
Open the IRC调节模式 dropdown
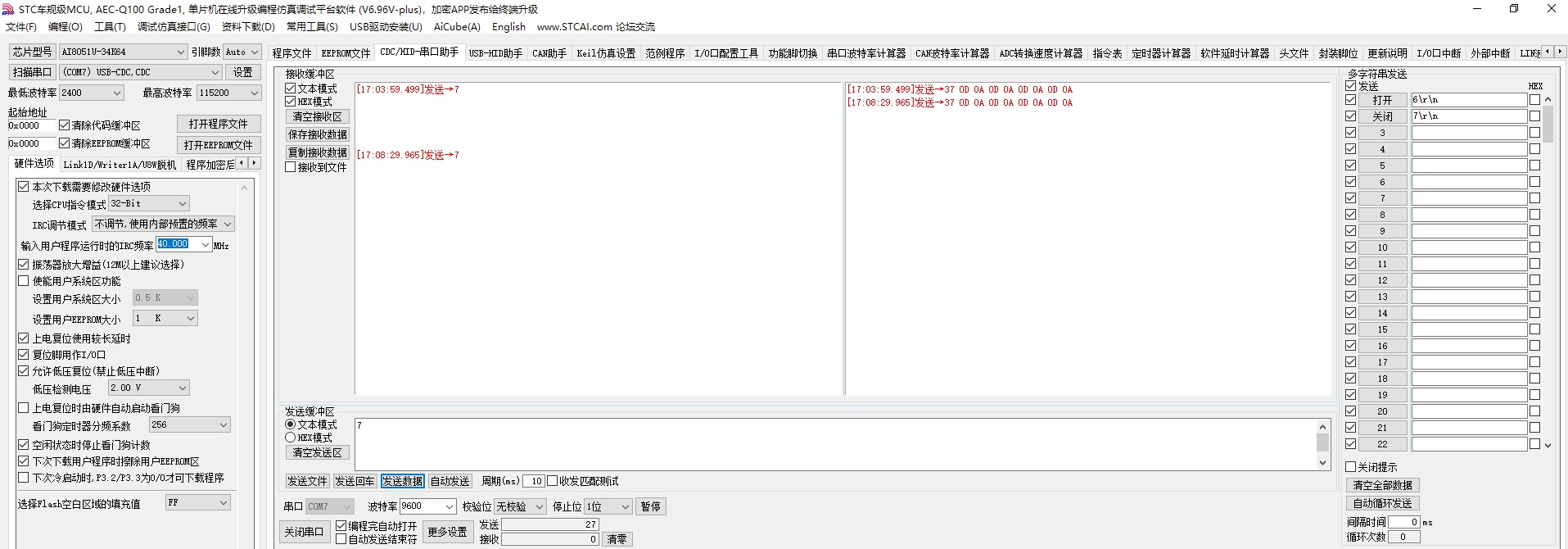[163, 224]
